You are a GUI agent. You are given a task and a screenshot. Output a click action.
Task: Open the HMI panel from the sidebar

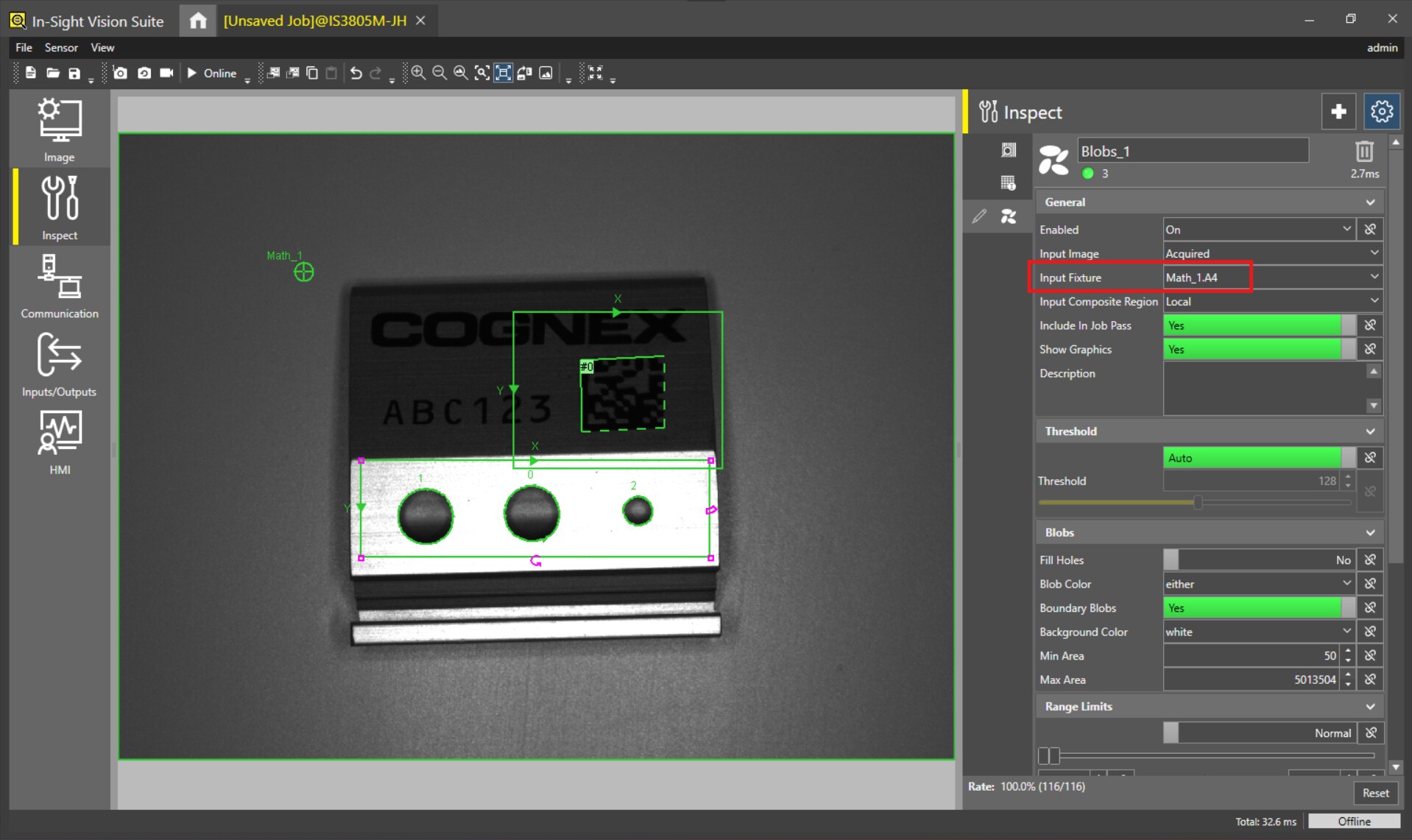pos(59,442)
